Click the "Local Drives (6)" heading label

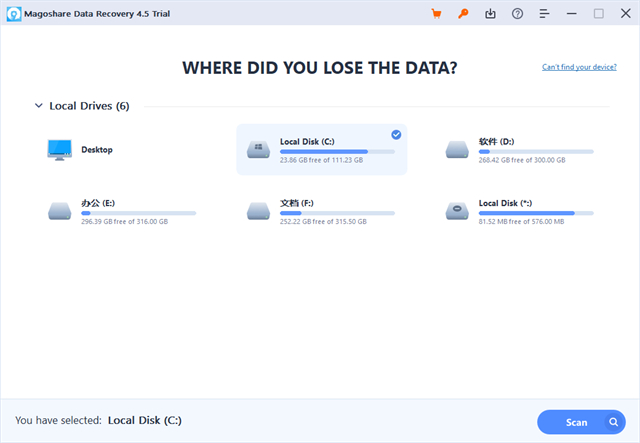[89, 105]
